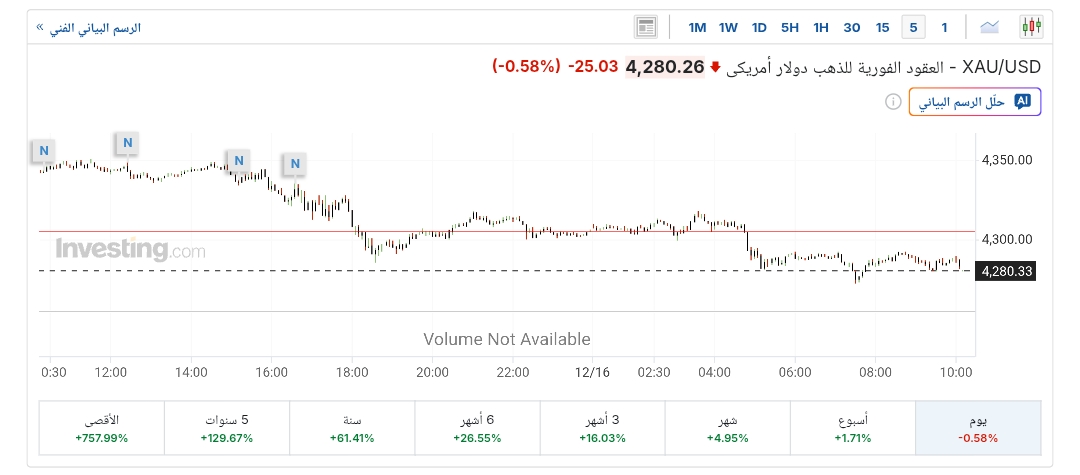Image resolution: width=1080 pixels, height=475 pixels.
Task: Select the 1D timeframe
Action: click(759, 27)
